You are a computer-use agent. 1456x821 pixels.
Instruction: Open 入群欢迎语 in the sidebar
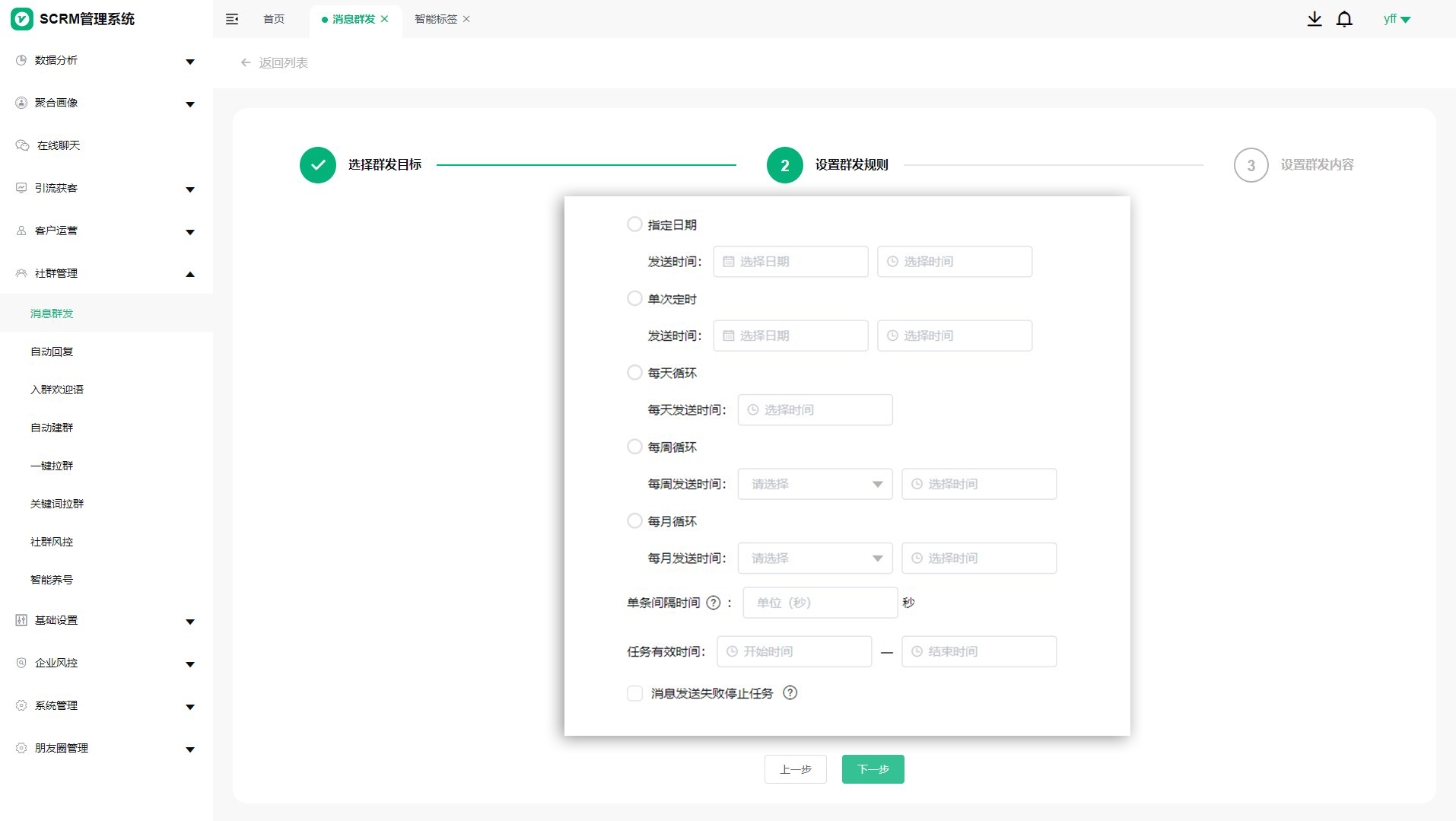[57, 390]
